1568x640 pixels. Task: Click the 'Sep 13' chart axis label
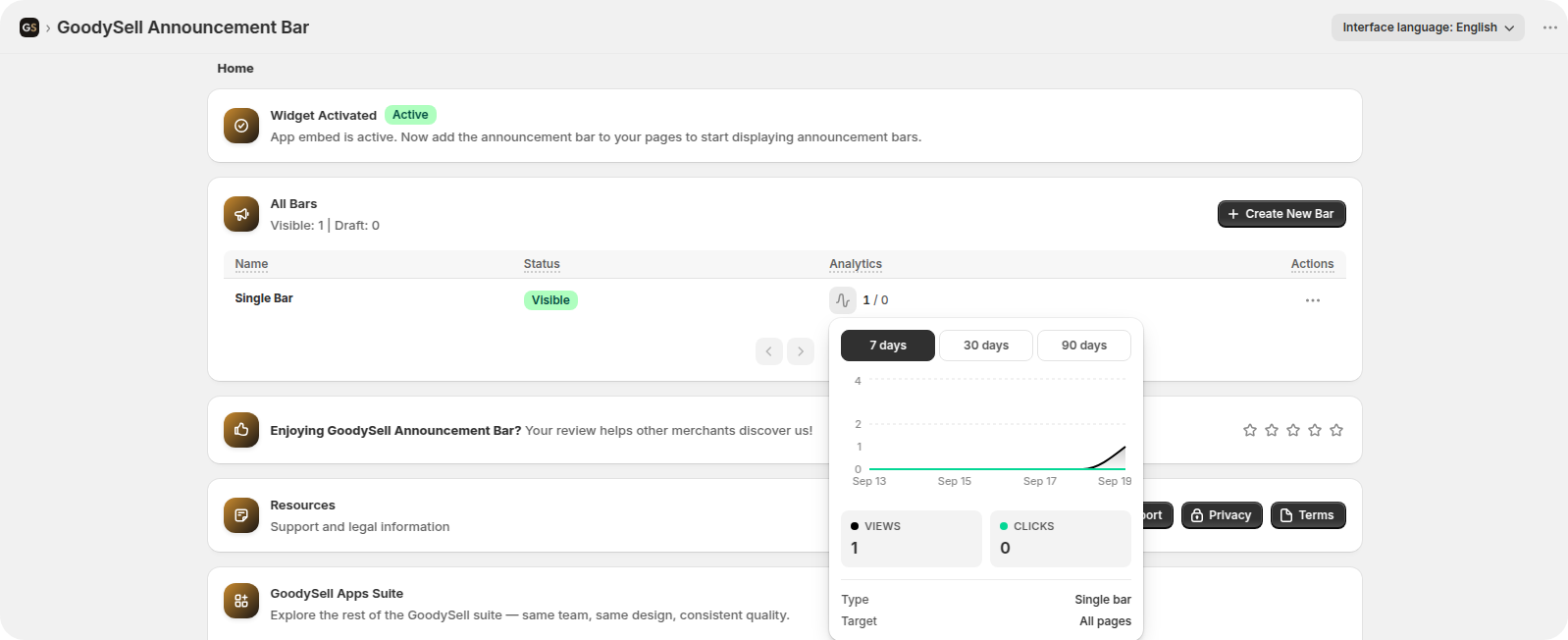tap(869, 481)
